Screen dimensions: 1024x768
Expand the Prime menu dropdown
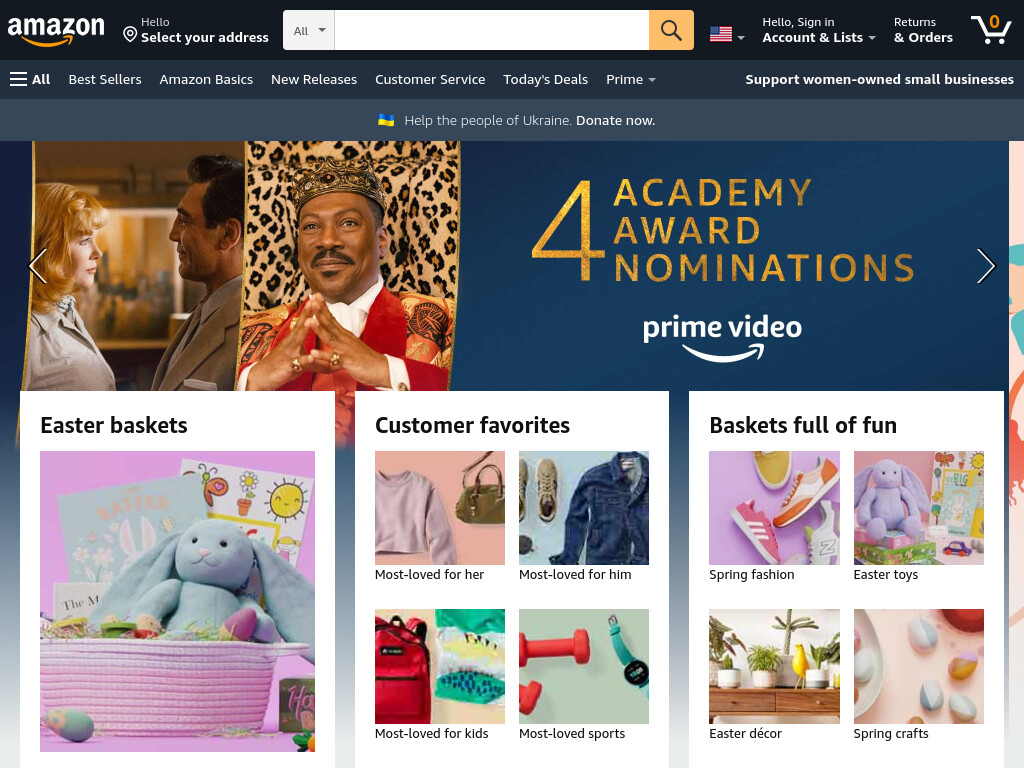(630, 79)
